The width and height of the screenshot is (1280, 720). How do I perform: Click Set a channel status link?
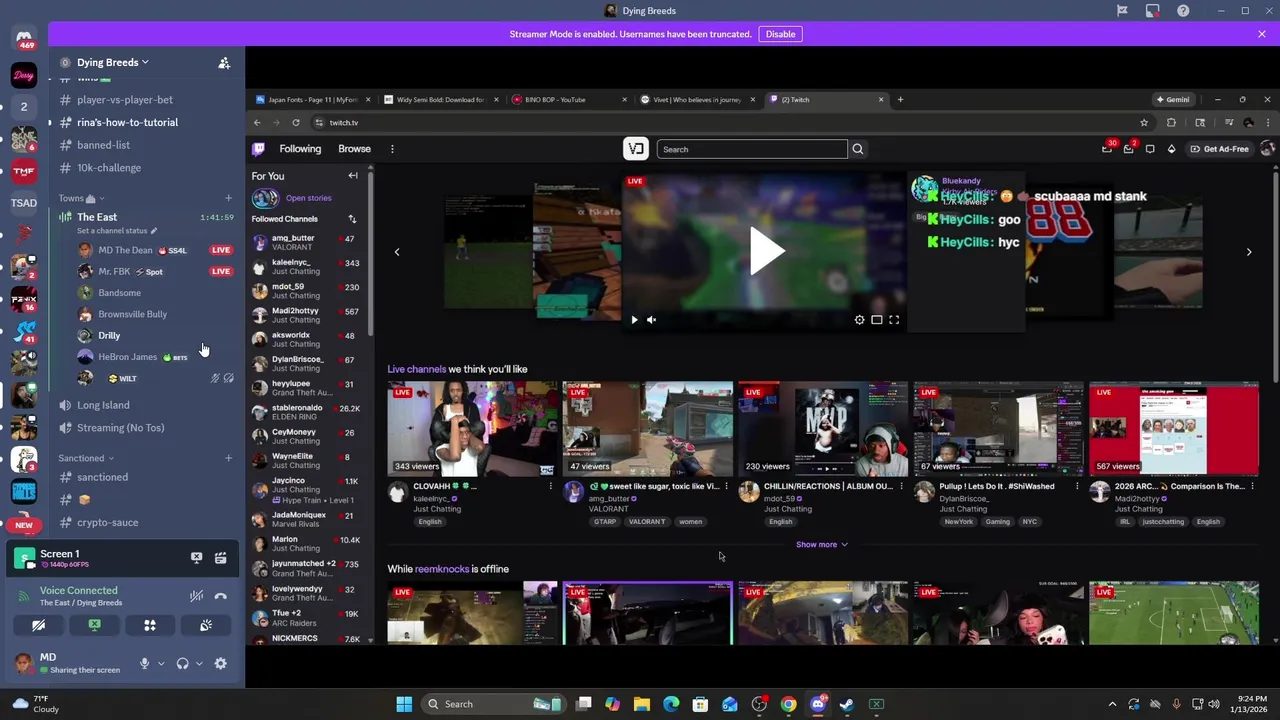tap(117, 231)
